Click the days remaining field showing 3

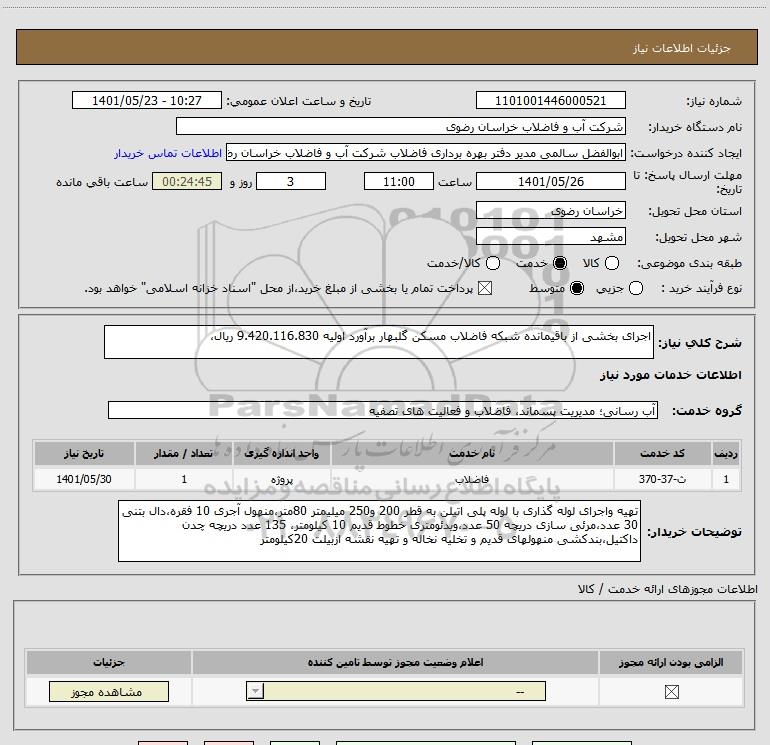pos(291,181)
